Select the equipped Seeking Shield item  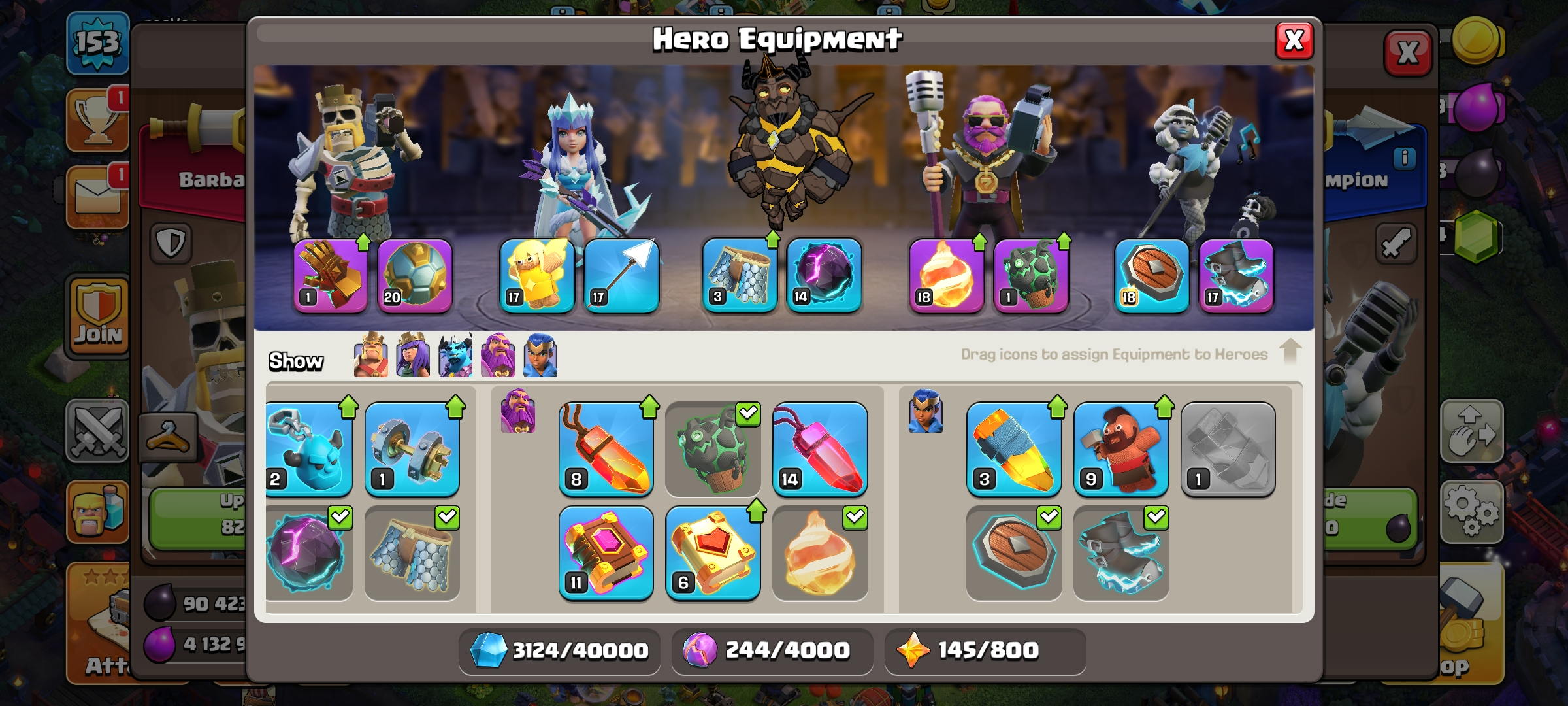coord(1014,553)
